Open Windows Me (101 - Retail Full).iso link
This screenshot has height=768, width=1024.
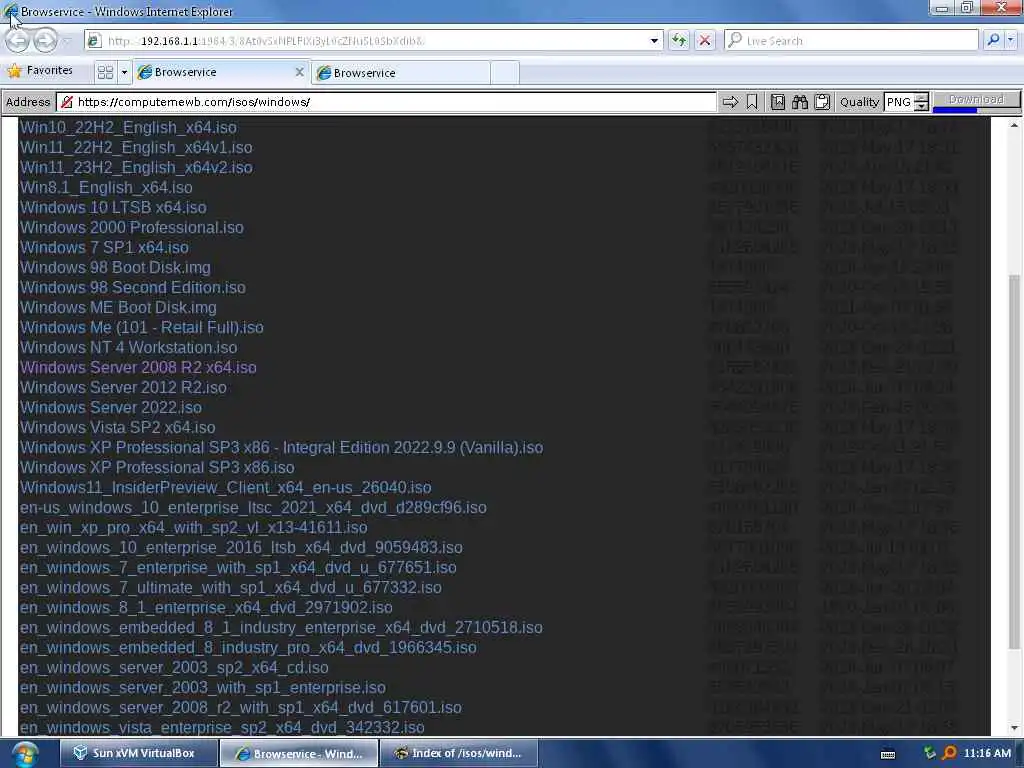(142, 327)
